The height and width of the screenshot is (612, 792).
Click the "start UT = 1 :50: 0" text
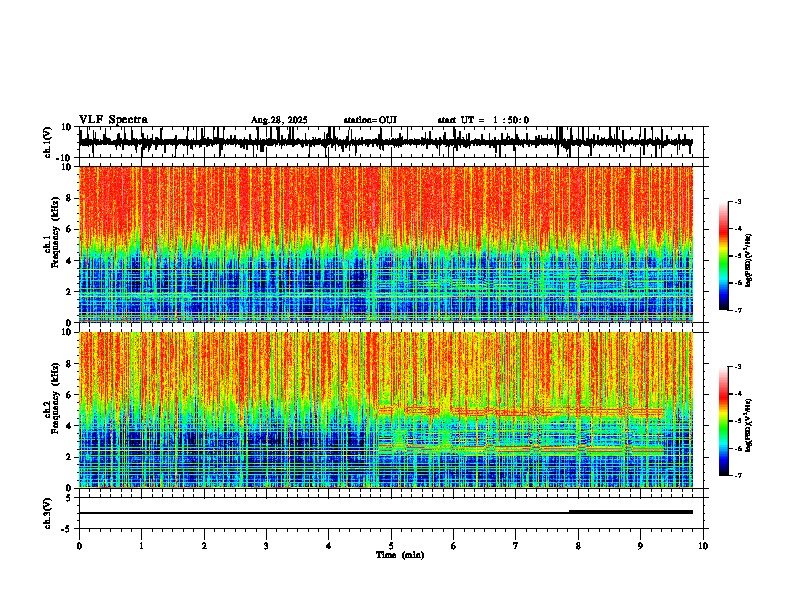click(x=483, y=120)
